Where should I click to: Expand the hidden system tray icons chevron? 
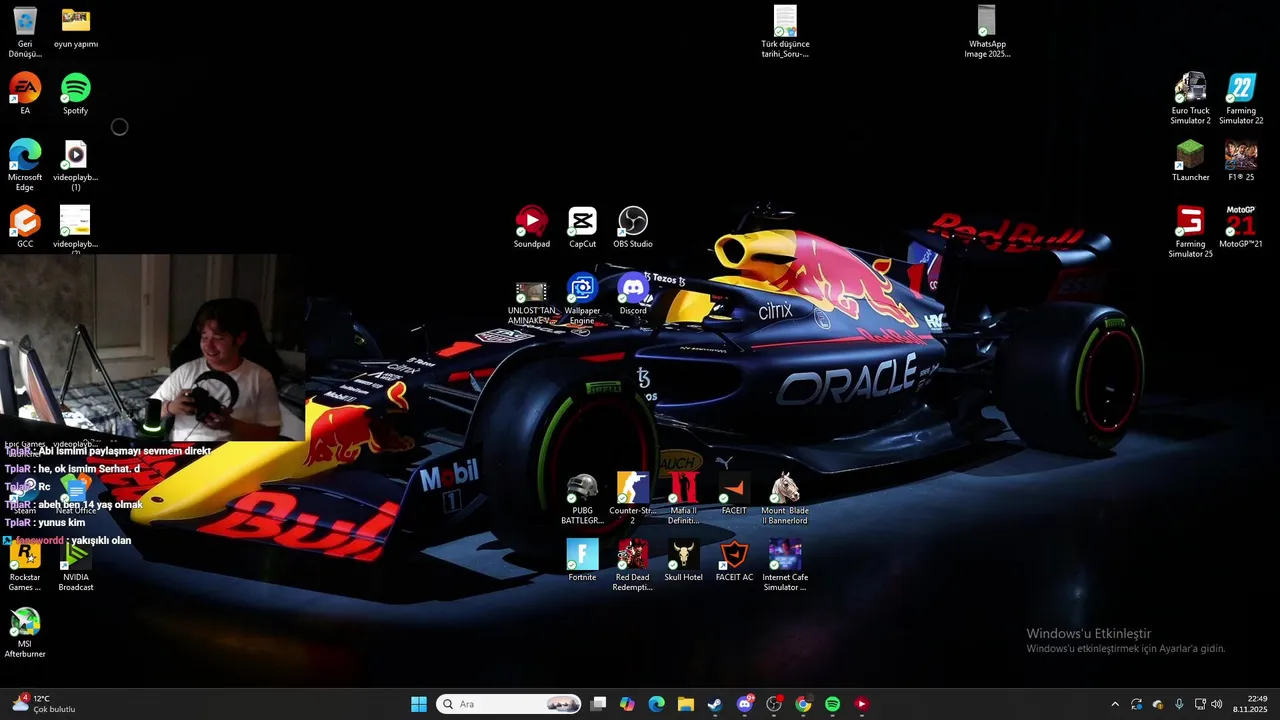coord(1115,704)
